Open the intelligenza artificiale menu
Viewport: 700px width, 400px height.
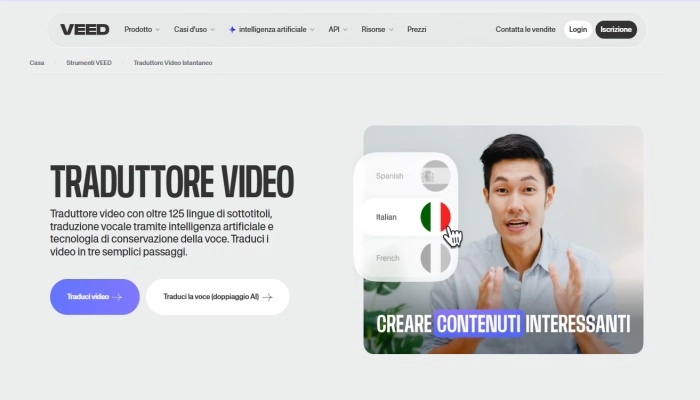272,29
